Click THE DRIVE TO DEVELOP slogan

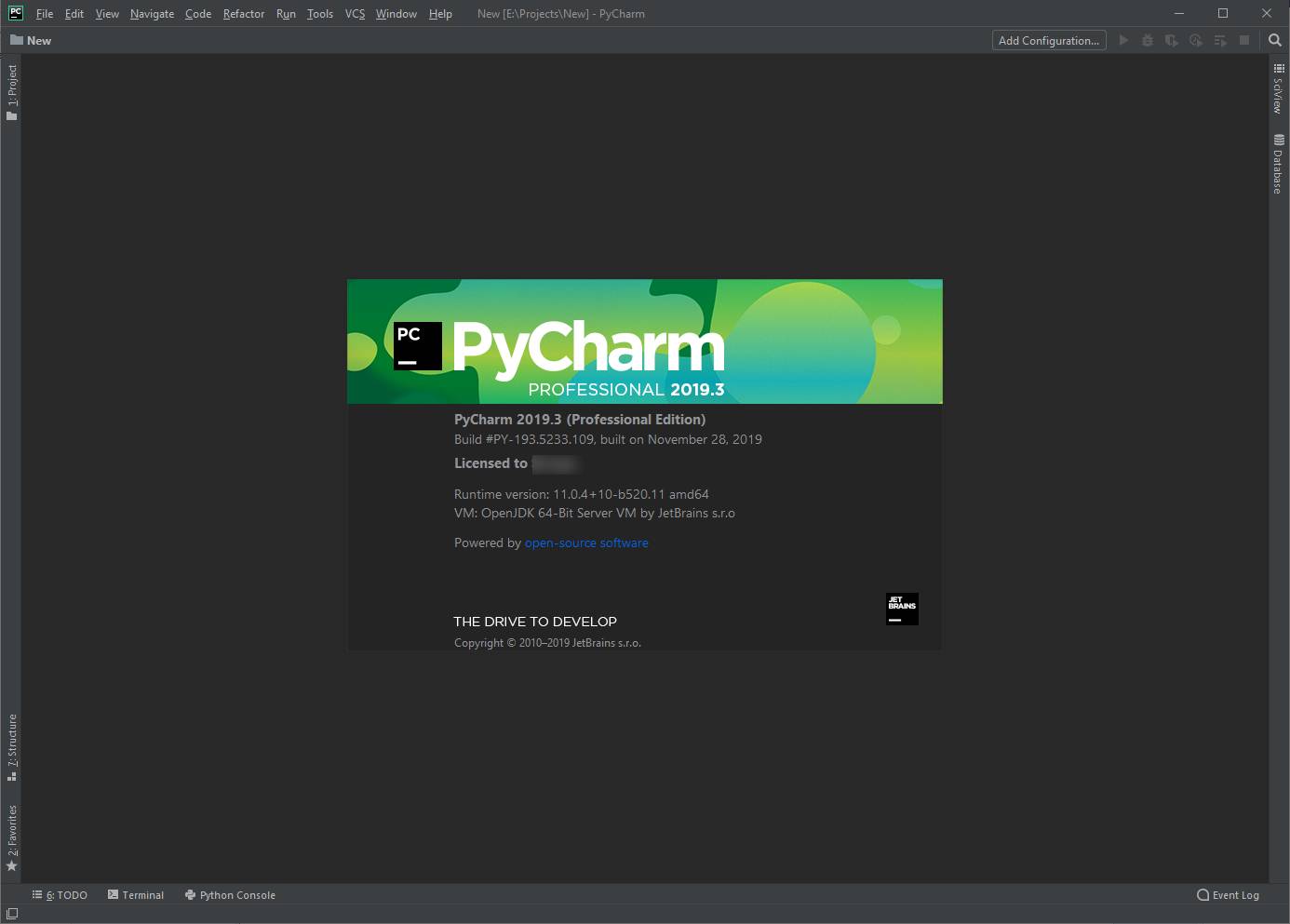535,622
